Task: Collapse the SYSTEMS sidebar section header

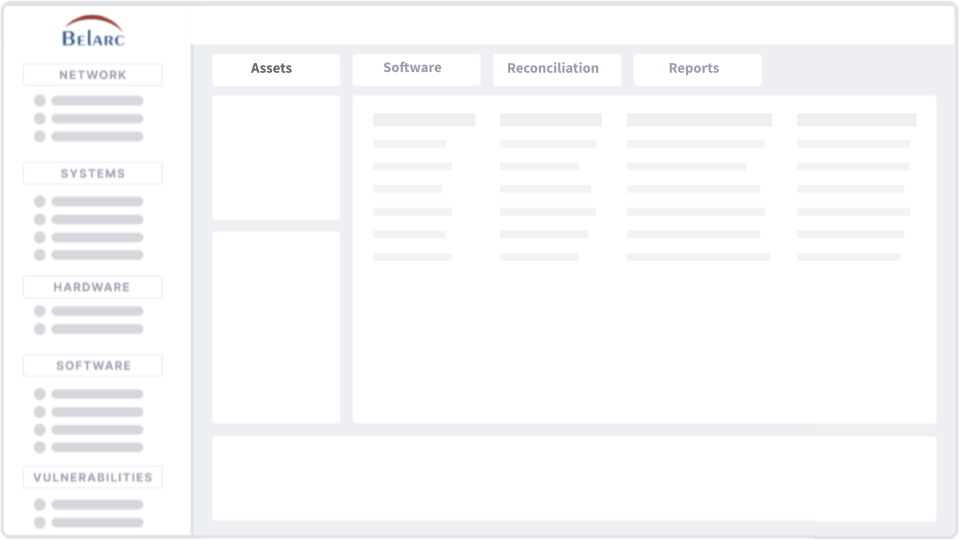Action: pyautogui.click(x=93, y=174)
